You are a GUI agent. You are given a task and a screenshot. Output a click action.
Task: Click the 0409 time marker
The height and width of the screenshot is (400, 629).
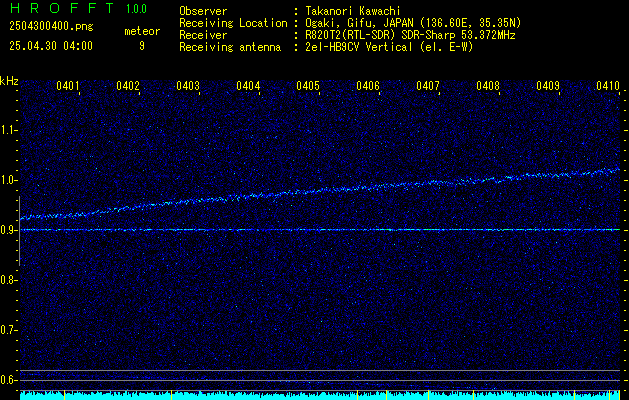pos(548,86)
